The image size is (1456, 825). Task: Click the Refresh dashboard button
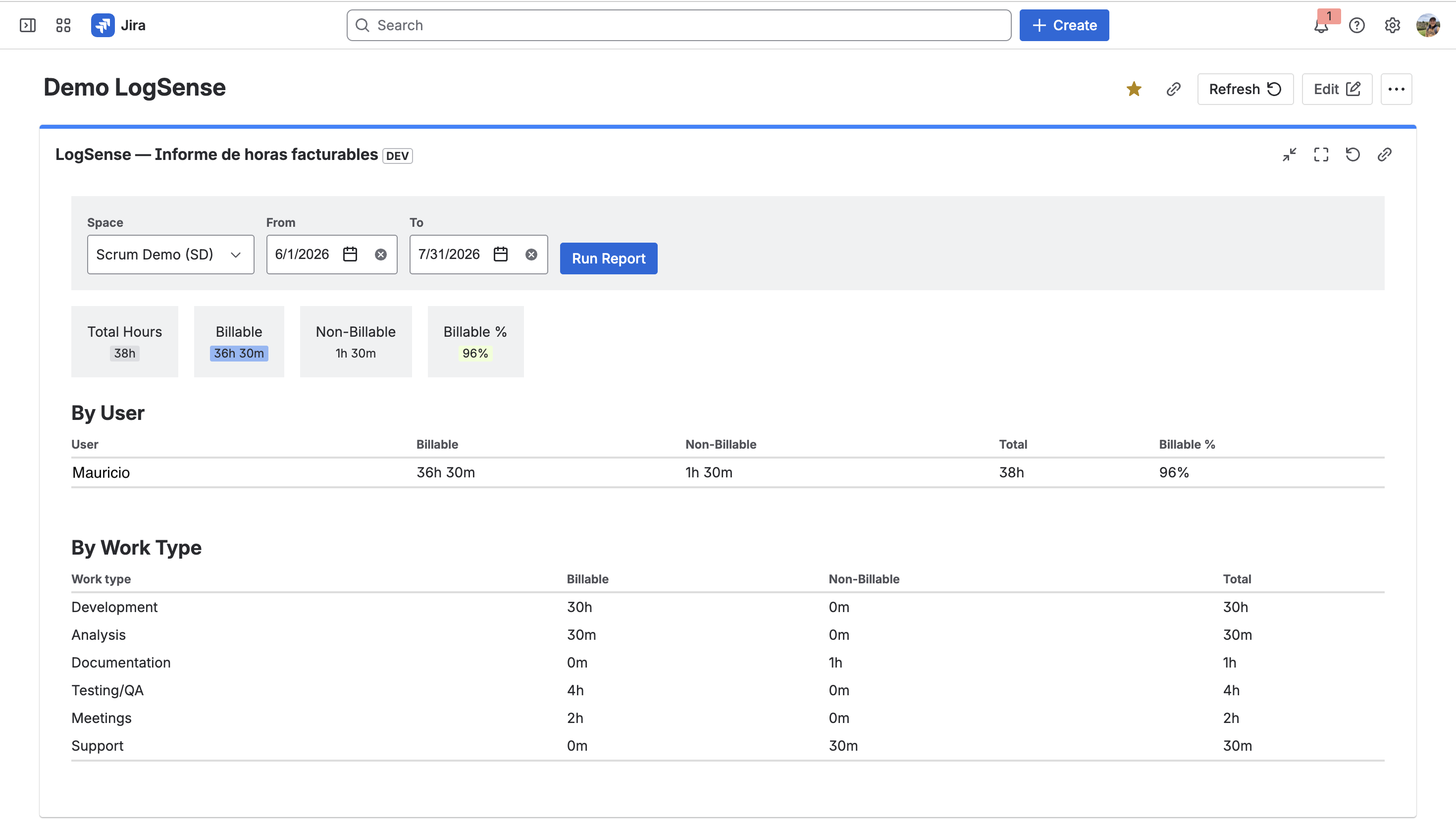point(1245,89)
